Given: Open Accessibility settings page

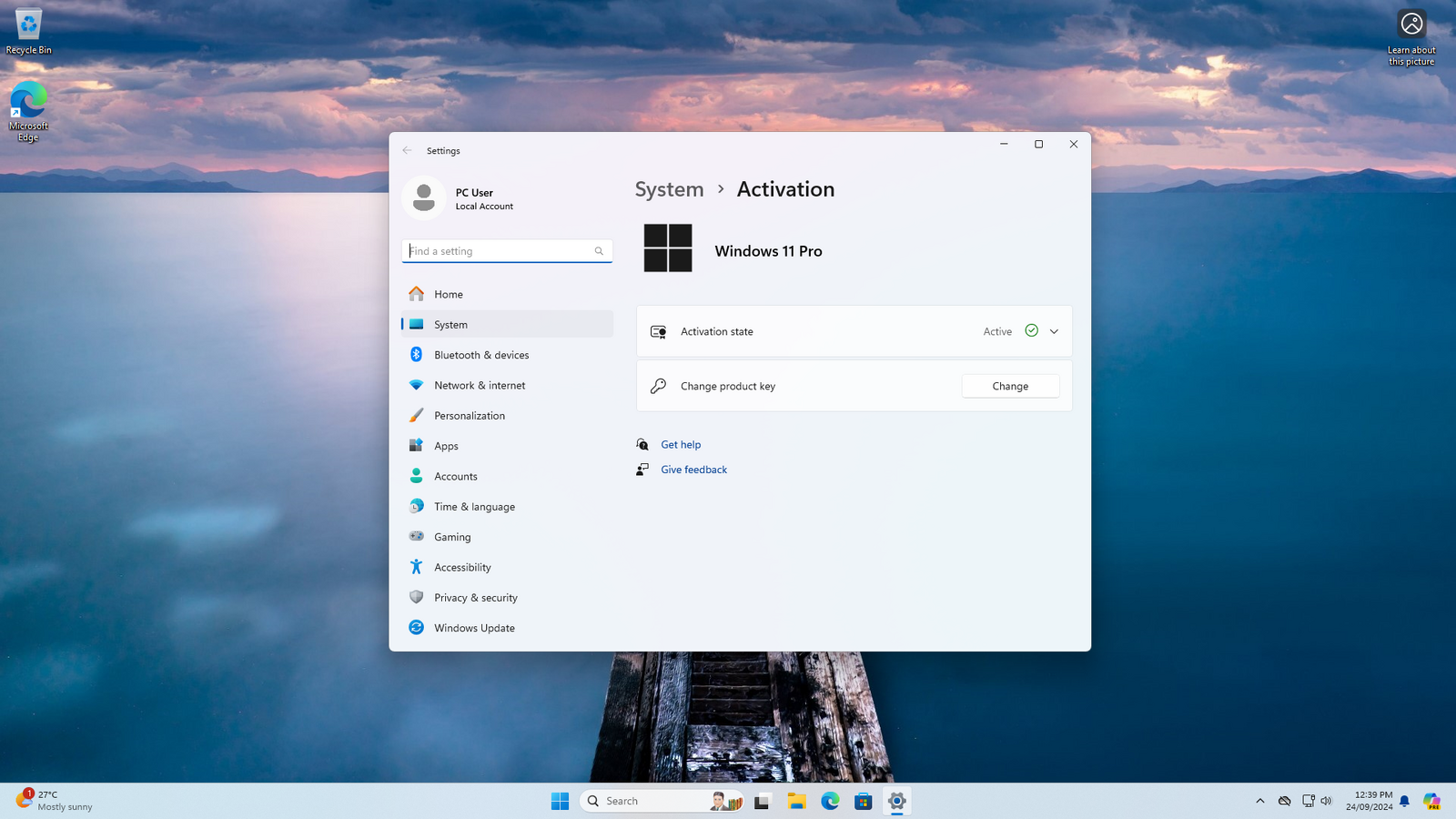Looking at the screenshot, I should 507,567.
